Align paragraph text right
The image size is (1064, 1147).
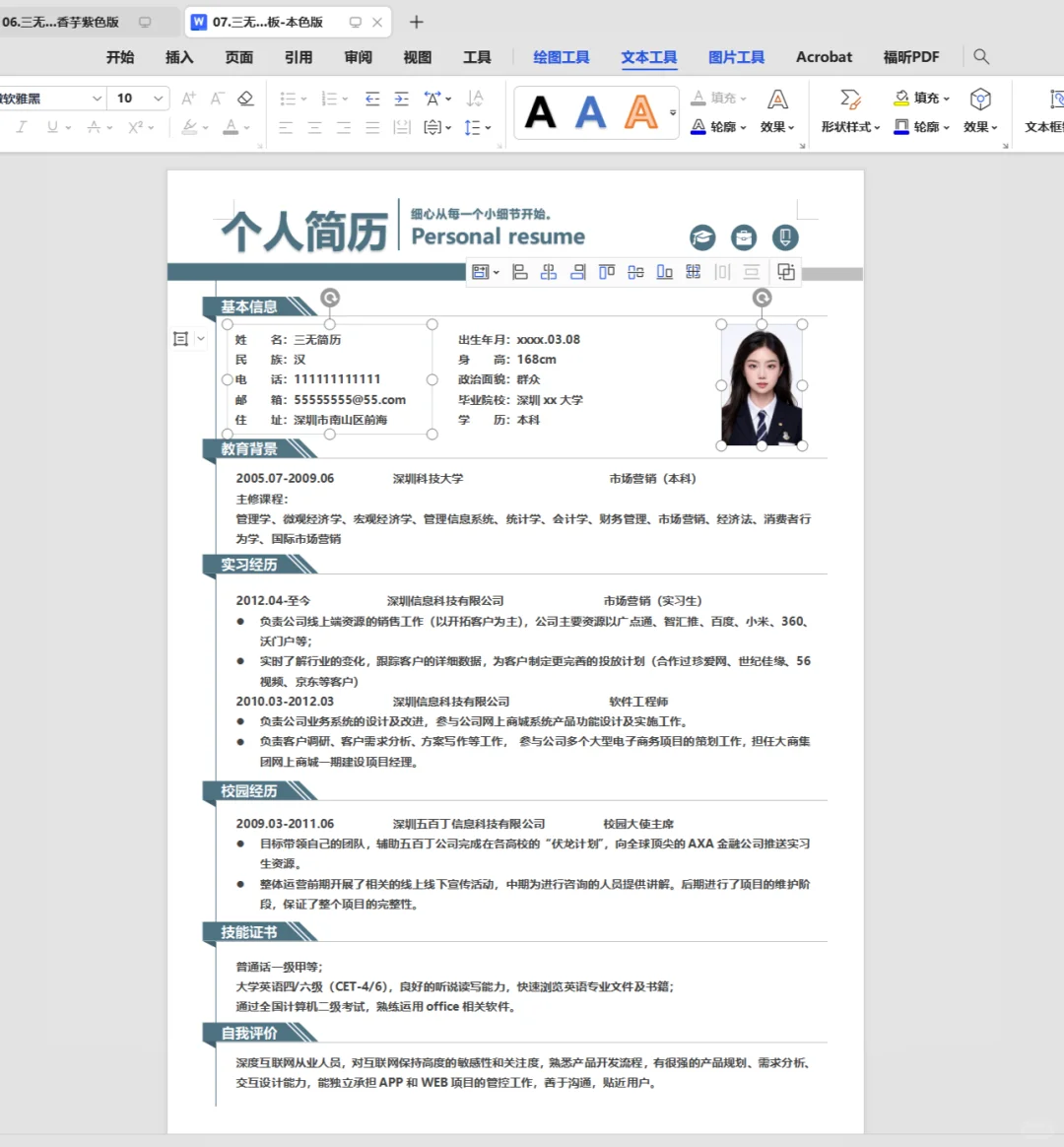(x=344, y=128)
